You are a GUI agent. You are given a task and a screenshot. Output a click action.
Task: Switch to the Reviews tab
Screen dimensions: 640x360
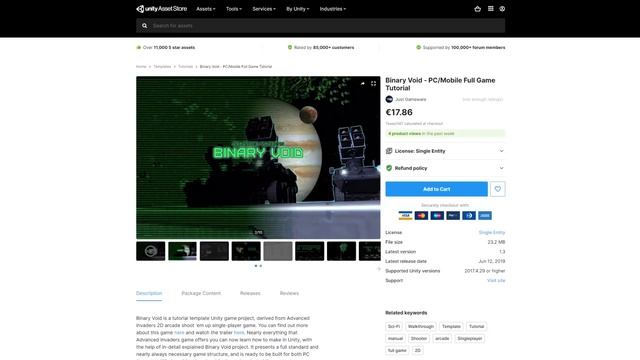click(x=289, y=293)
